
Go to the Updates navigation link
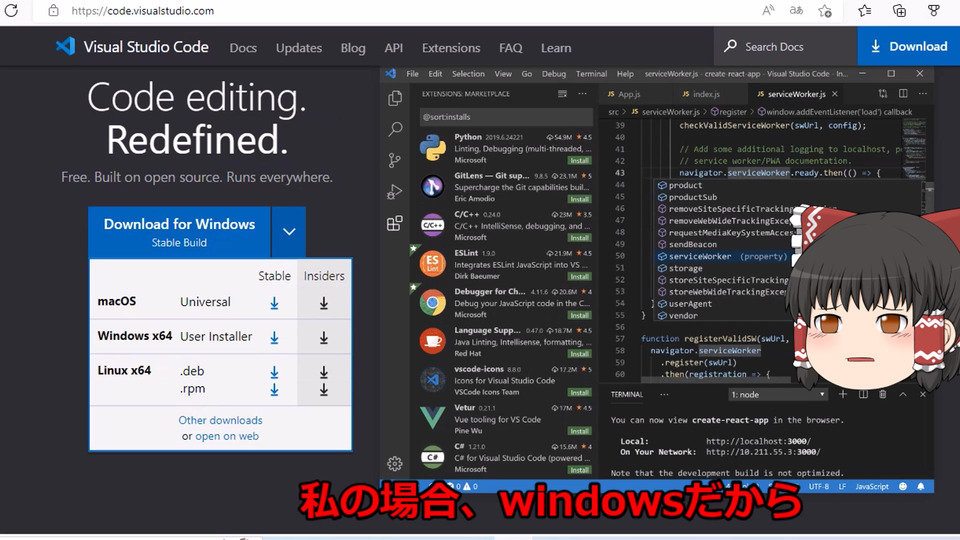pyautogui.click(x=299, y=48)
